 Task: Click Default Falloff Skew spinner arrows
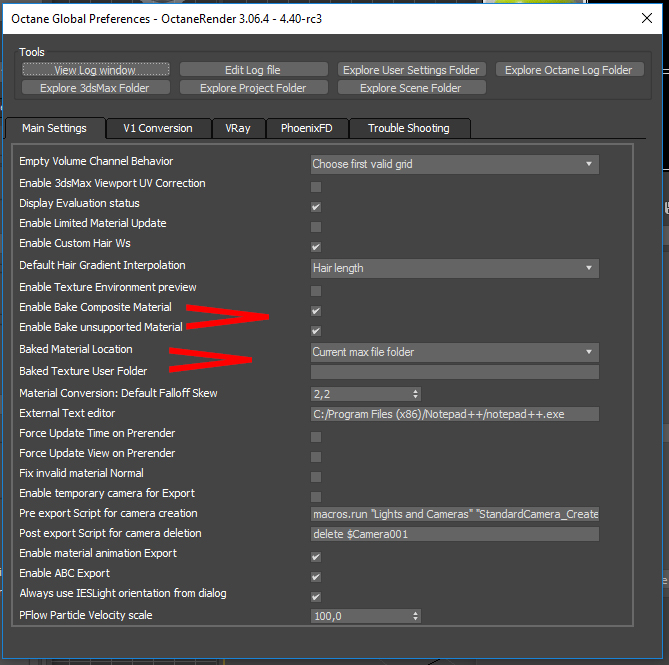point(416,394)
